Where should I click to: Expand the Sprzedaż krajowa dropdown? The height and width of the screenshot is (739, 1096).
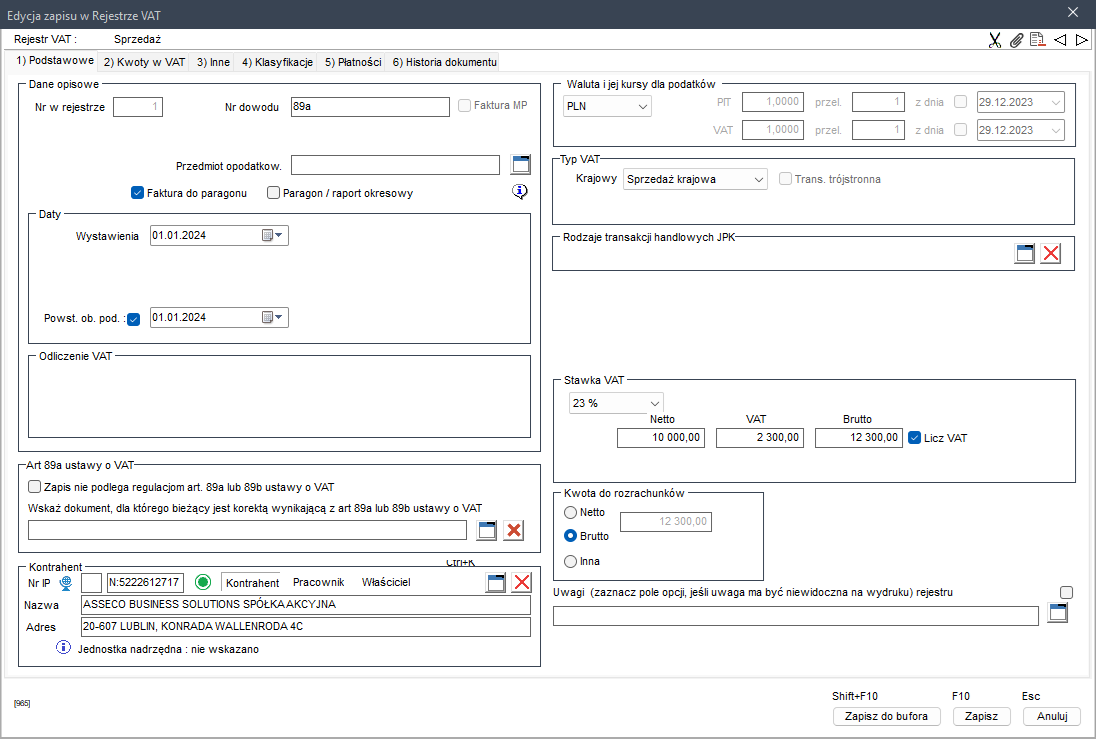click(695, 179)
